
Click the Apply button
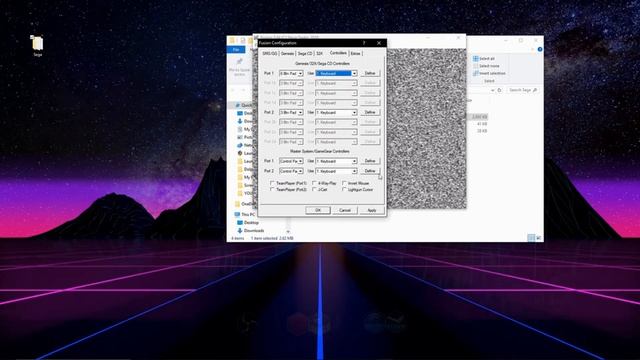click(x=371, y=210)
